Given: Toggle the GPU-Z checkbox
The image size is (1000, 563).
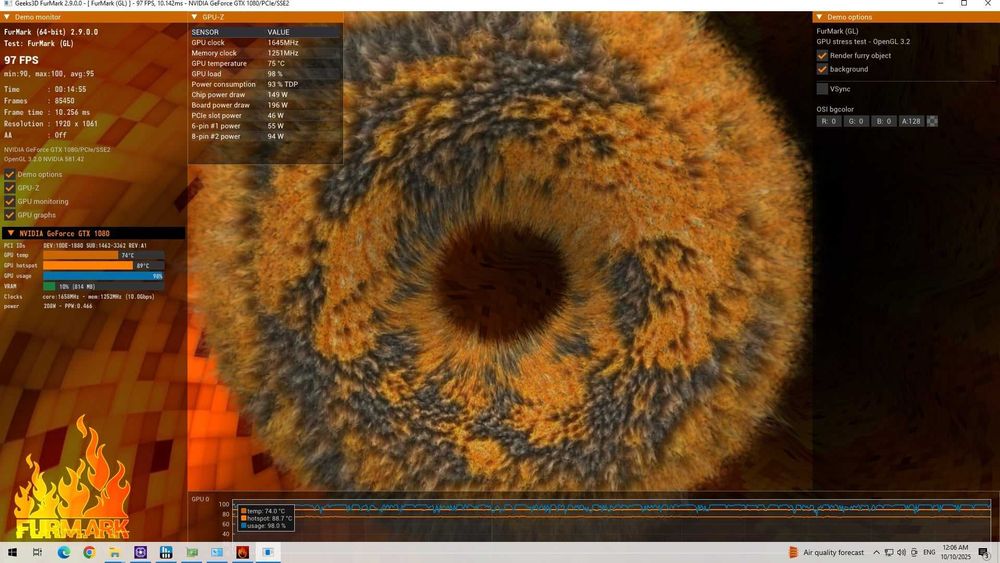Looking at the screenshot, I should tap(10, 187).
